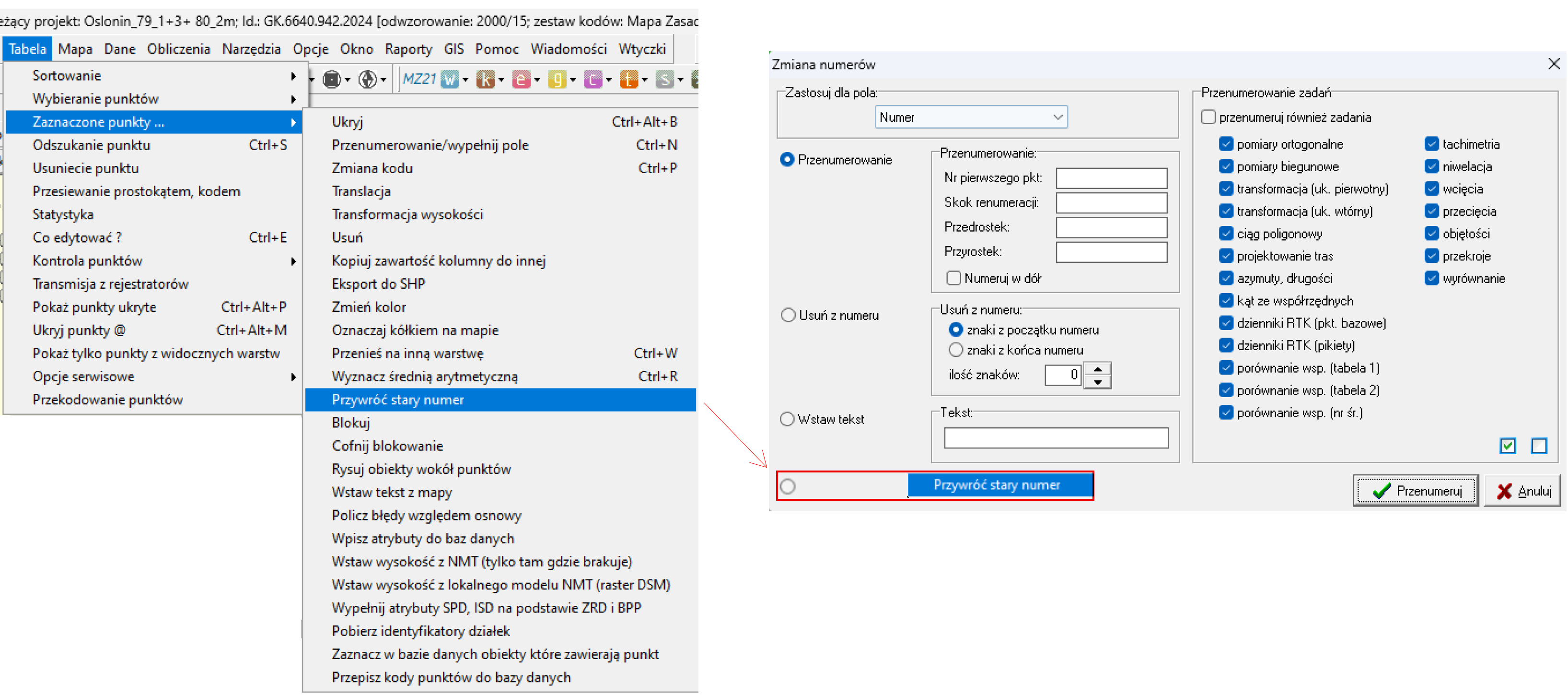Toggle 'ciąg poligonowy' checkbox
Image resolution: width=1568 pixels, height=695 pixels.
coord(1226,233)
